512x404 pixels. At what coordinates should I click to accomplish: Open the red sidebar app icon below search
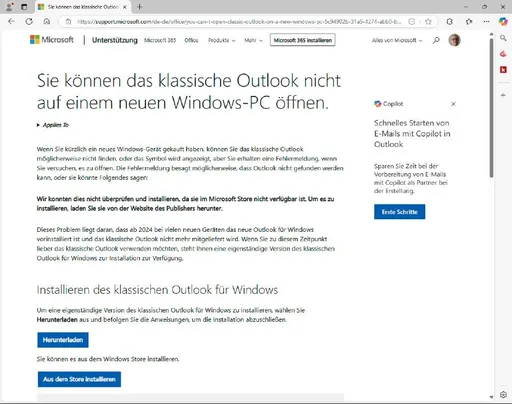tap(503, 54)
